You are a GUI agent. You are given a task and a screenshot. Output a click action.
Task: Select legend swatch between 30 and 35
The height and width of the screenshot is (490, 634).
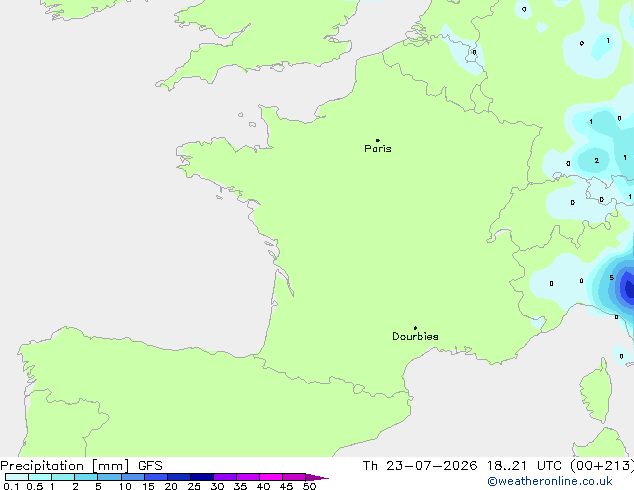225,477
